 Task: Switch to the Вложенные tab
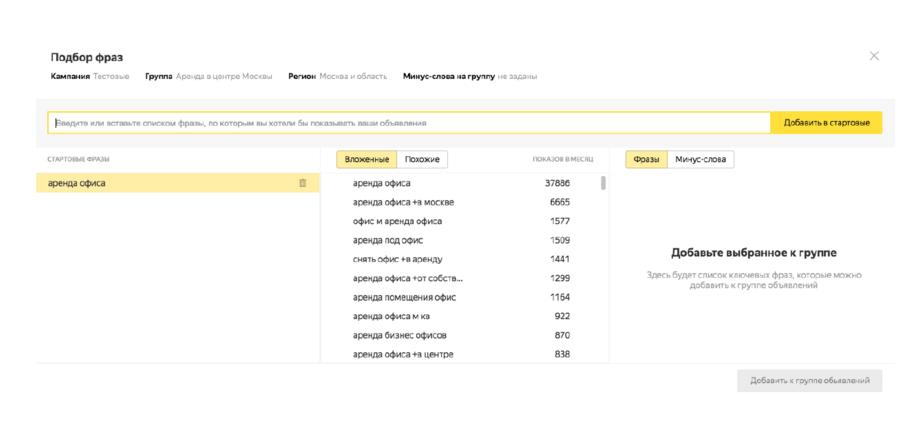[x=367, y=160]
